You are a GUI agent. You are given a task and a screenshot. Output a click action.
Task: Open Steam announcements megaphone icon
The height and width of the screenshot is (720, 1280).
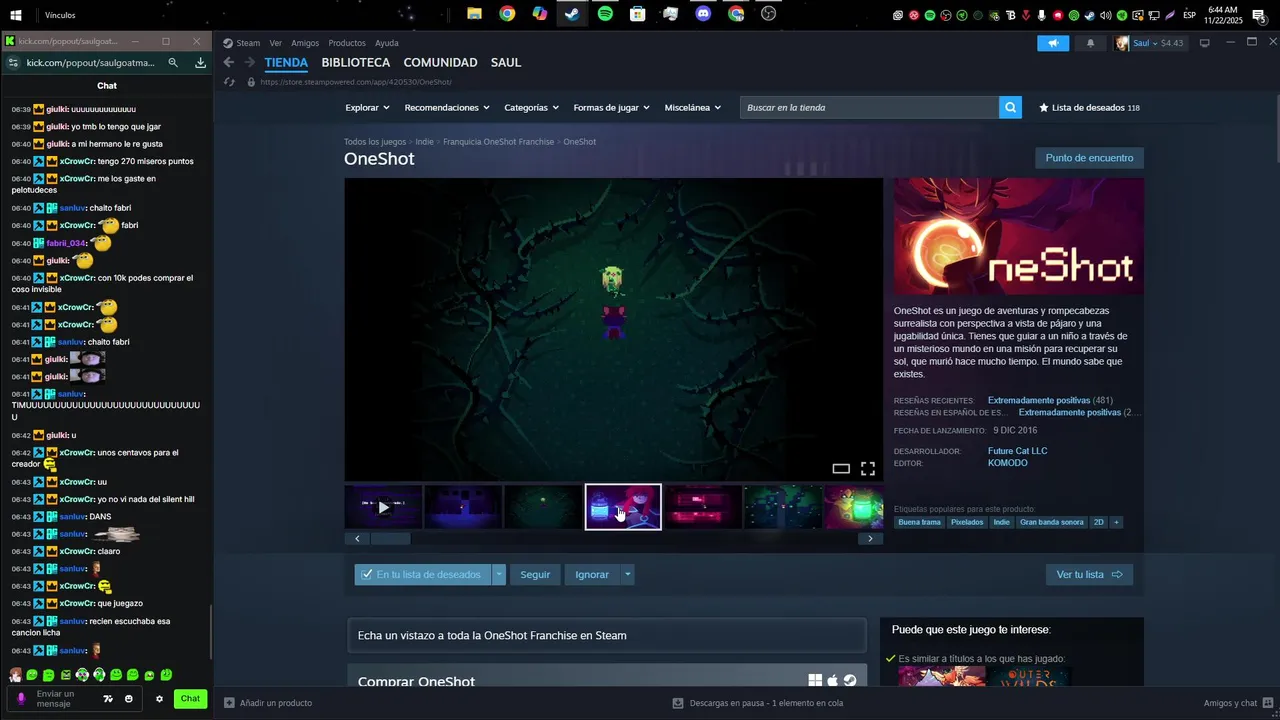(1053, 43)
